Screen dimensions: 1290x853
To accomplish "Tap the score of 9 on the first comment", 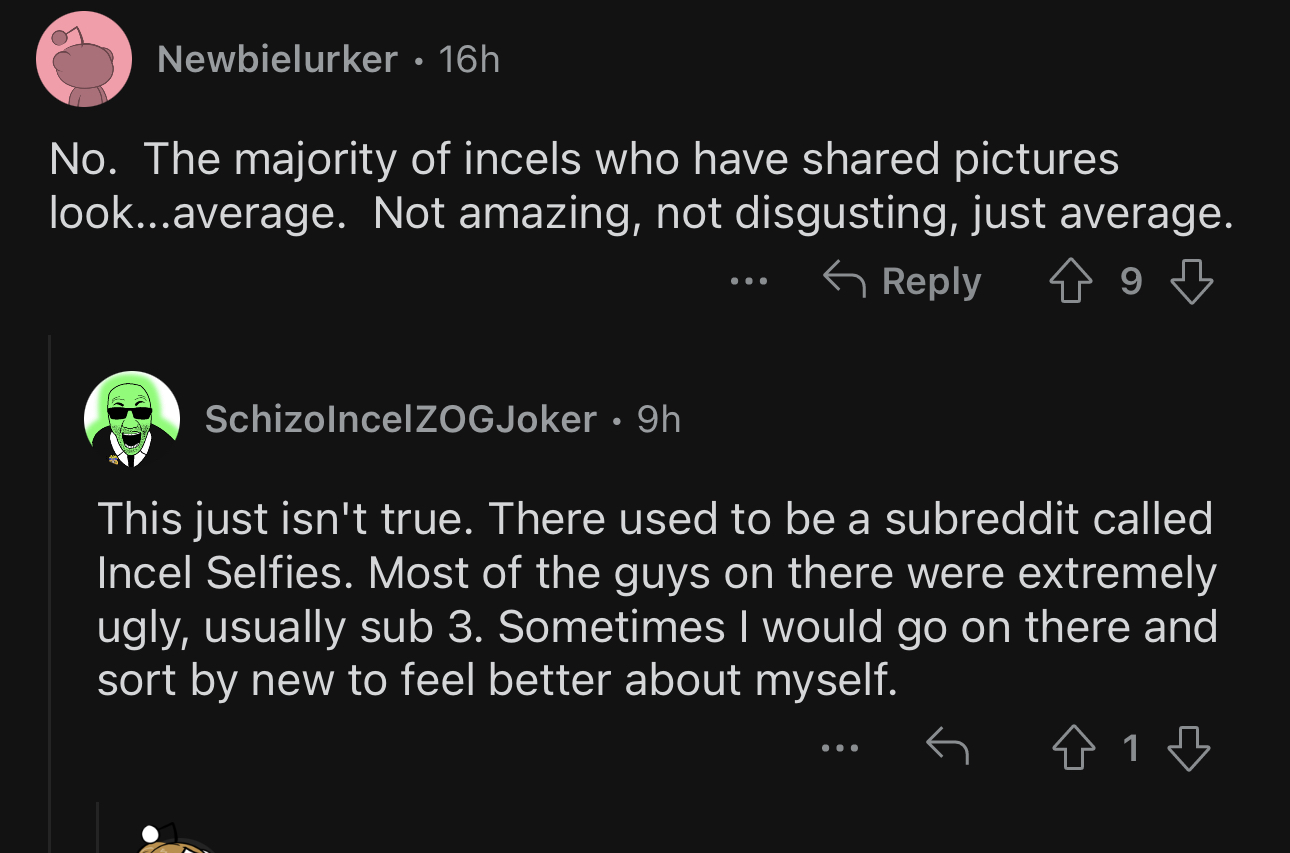I will tap(1130, 282).
